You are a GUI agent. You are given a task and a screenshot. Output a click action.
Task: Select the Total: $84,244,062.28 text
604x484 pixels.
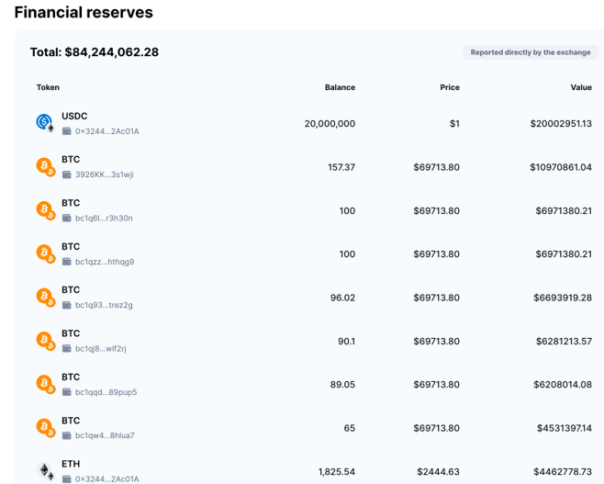[94, 52]
